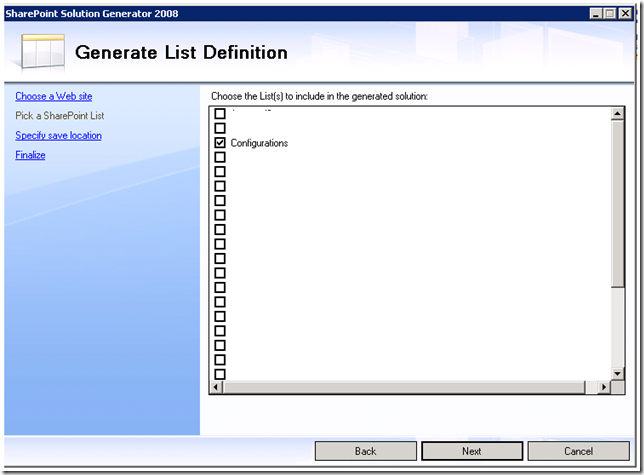Screen dimensions: 644x475
Task: Jump to the Finalize step
Action: (x=30, y=155)
